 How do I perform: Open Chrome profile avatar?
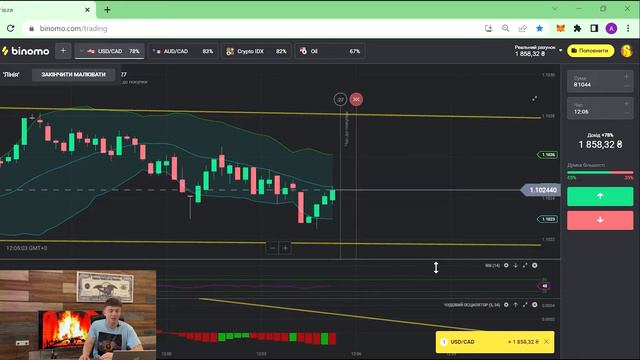pos(611,28)
